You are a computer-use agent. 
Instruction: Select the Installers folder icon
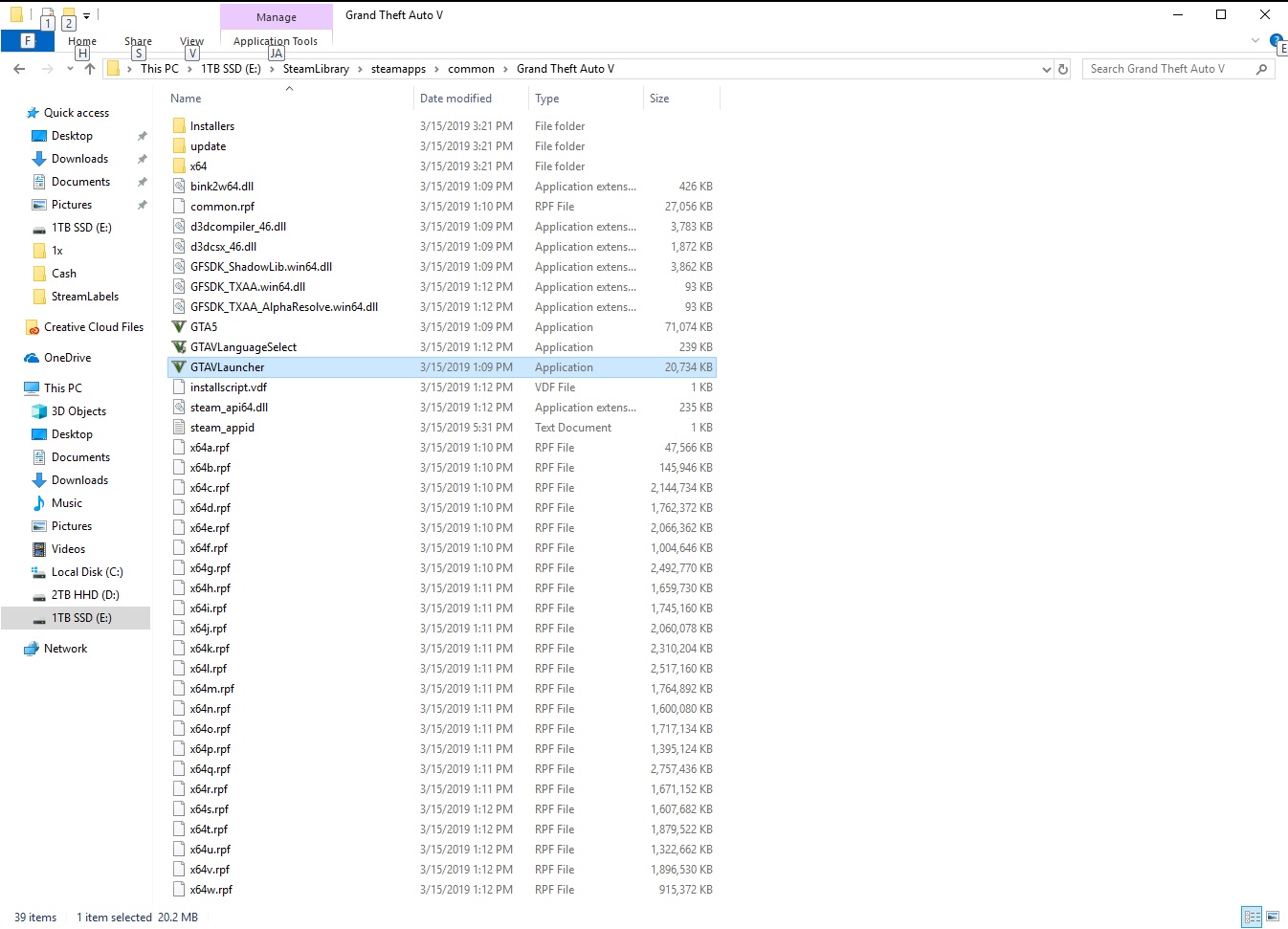pyautogui.click(x=179, y=126)
